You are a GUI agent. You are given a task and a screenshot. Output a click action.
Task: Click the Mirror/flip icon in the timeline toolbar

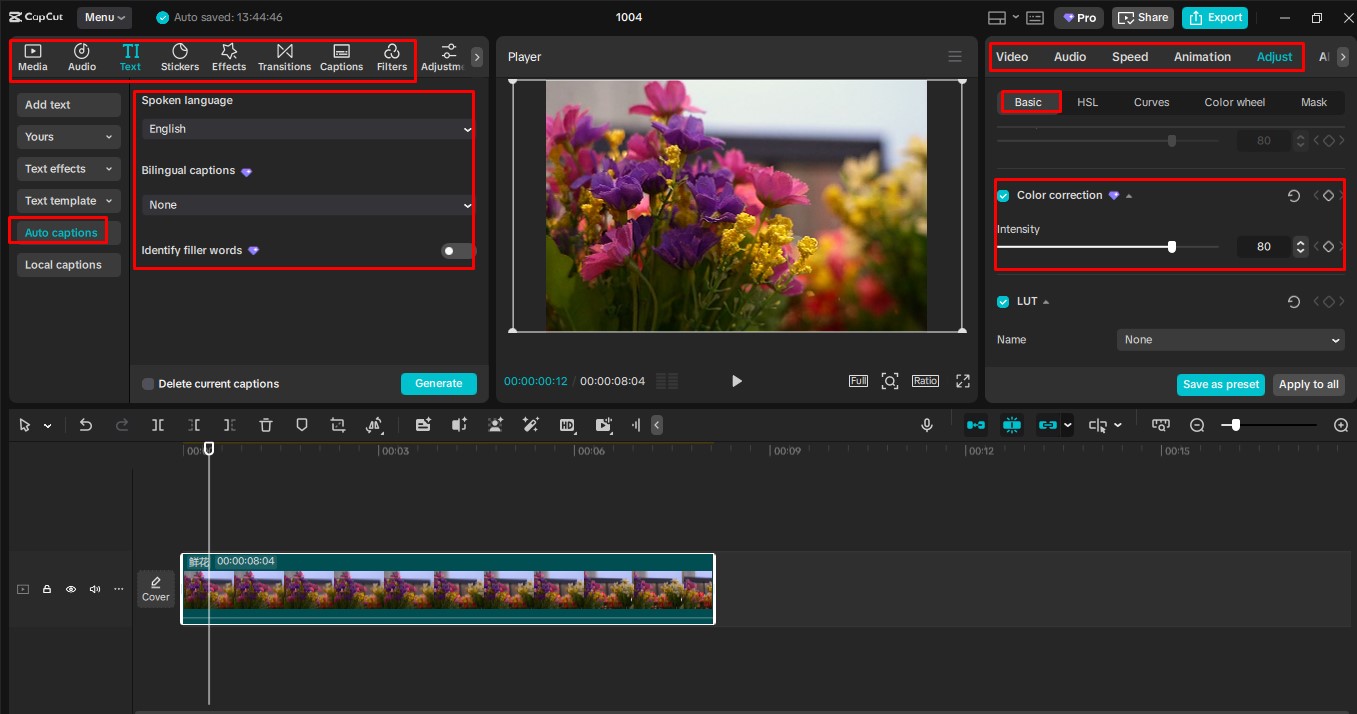point(375,424)
